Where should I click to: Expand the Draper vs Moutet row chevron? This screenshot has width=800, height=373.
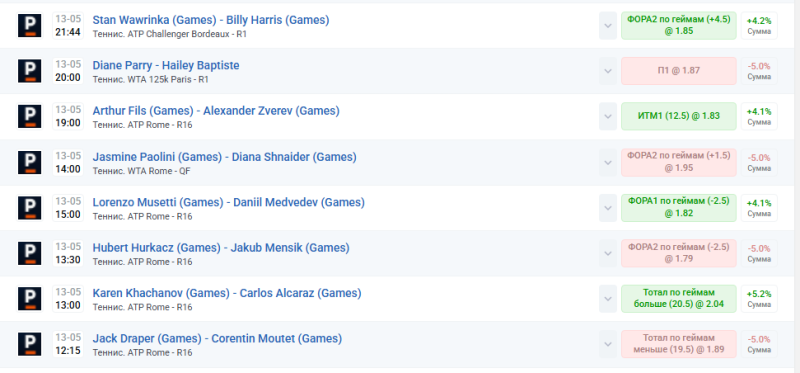[x=608, y=344]
